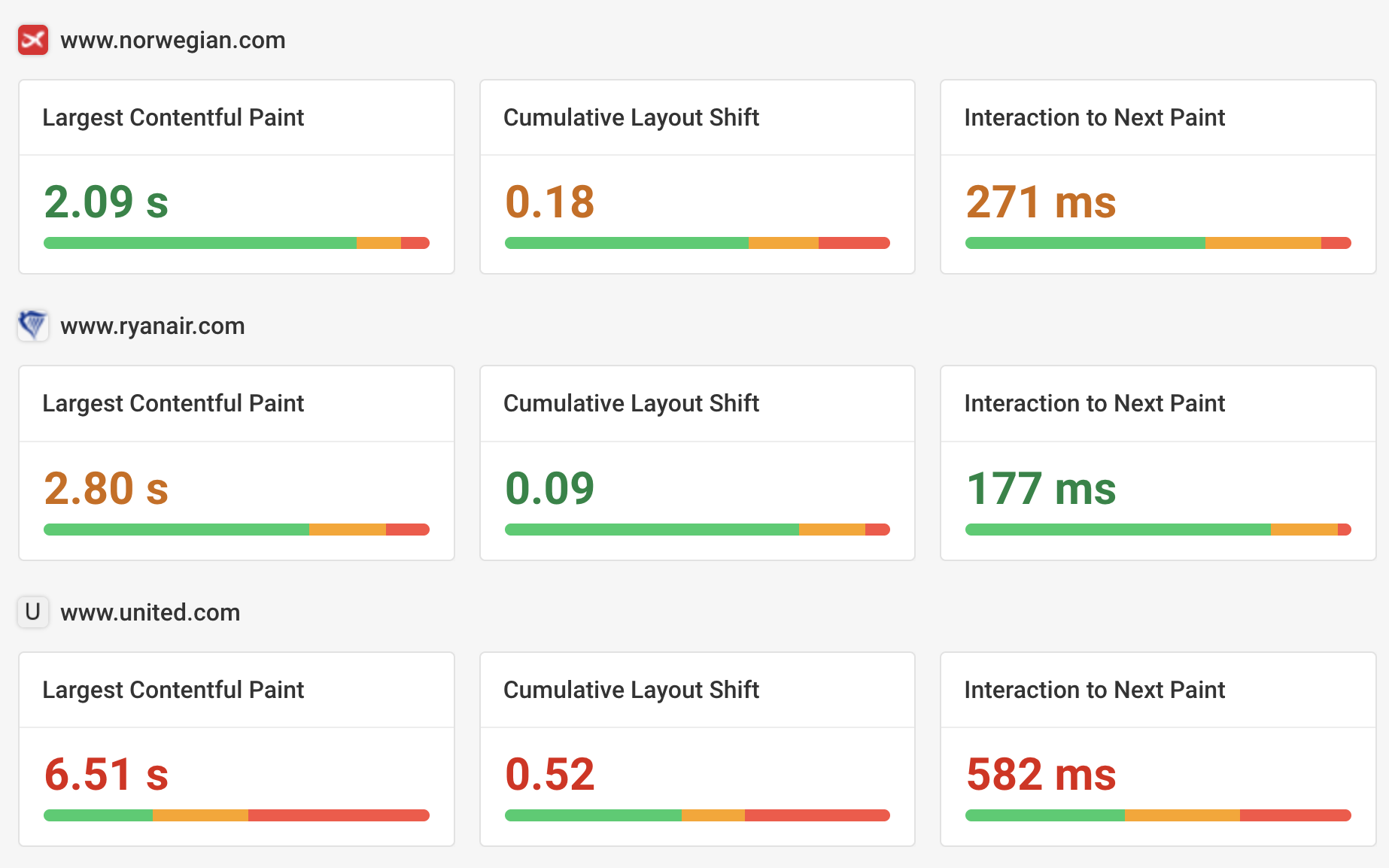Open the www.ryanair.com site link
This screenshot has width=1389, height=868.
coord(152,326)
